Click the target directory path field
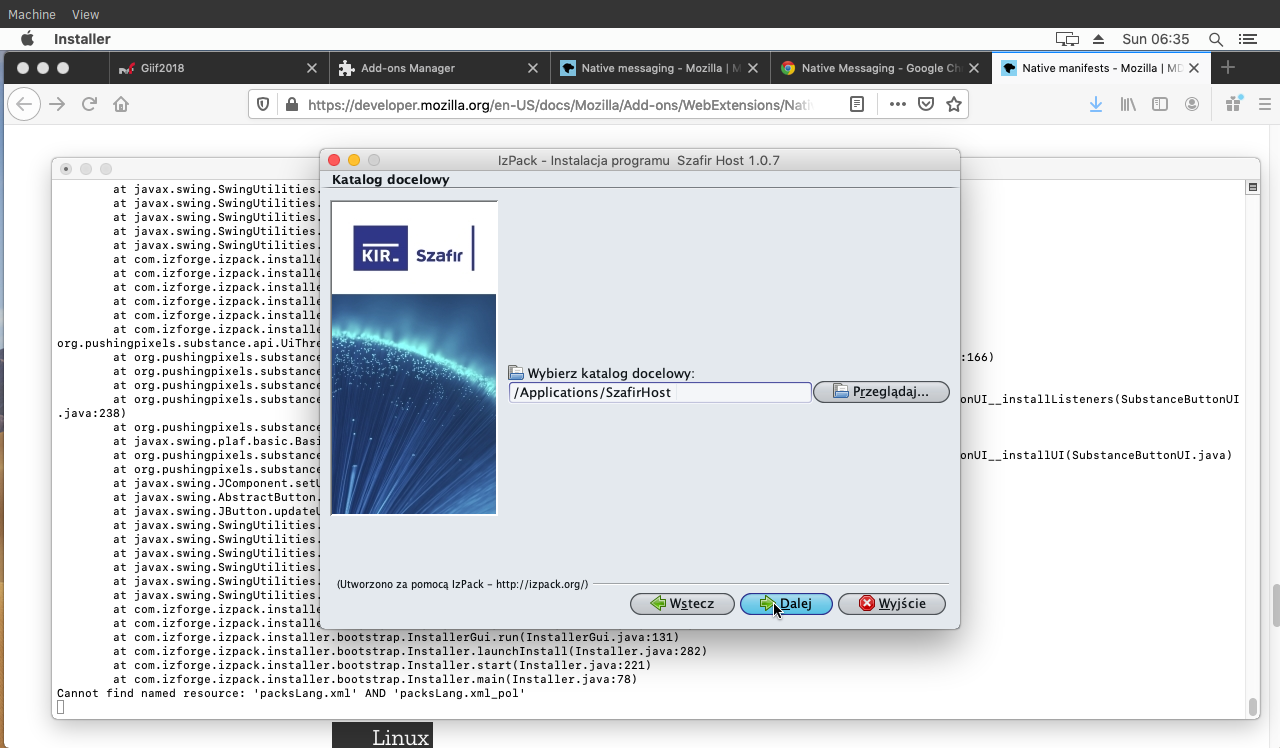Image resolution: width=1280 pixels, height=748 pixels. 659,392
